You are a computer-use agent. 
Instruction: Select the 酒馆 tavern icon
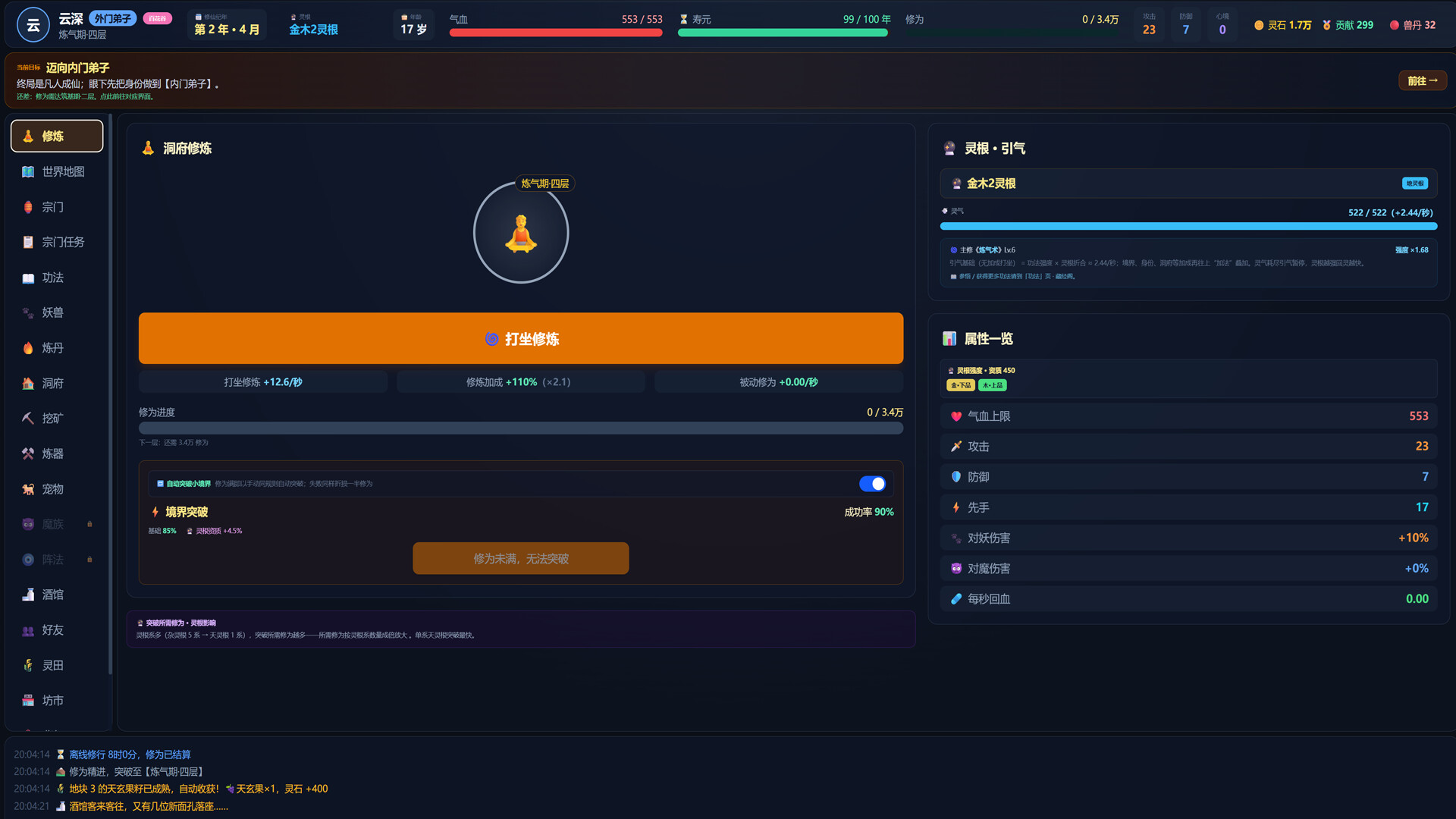[x=28, y=595]
